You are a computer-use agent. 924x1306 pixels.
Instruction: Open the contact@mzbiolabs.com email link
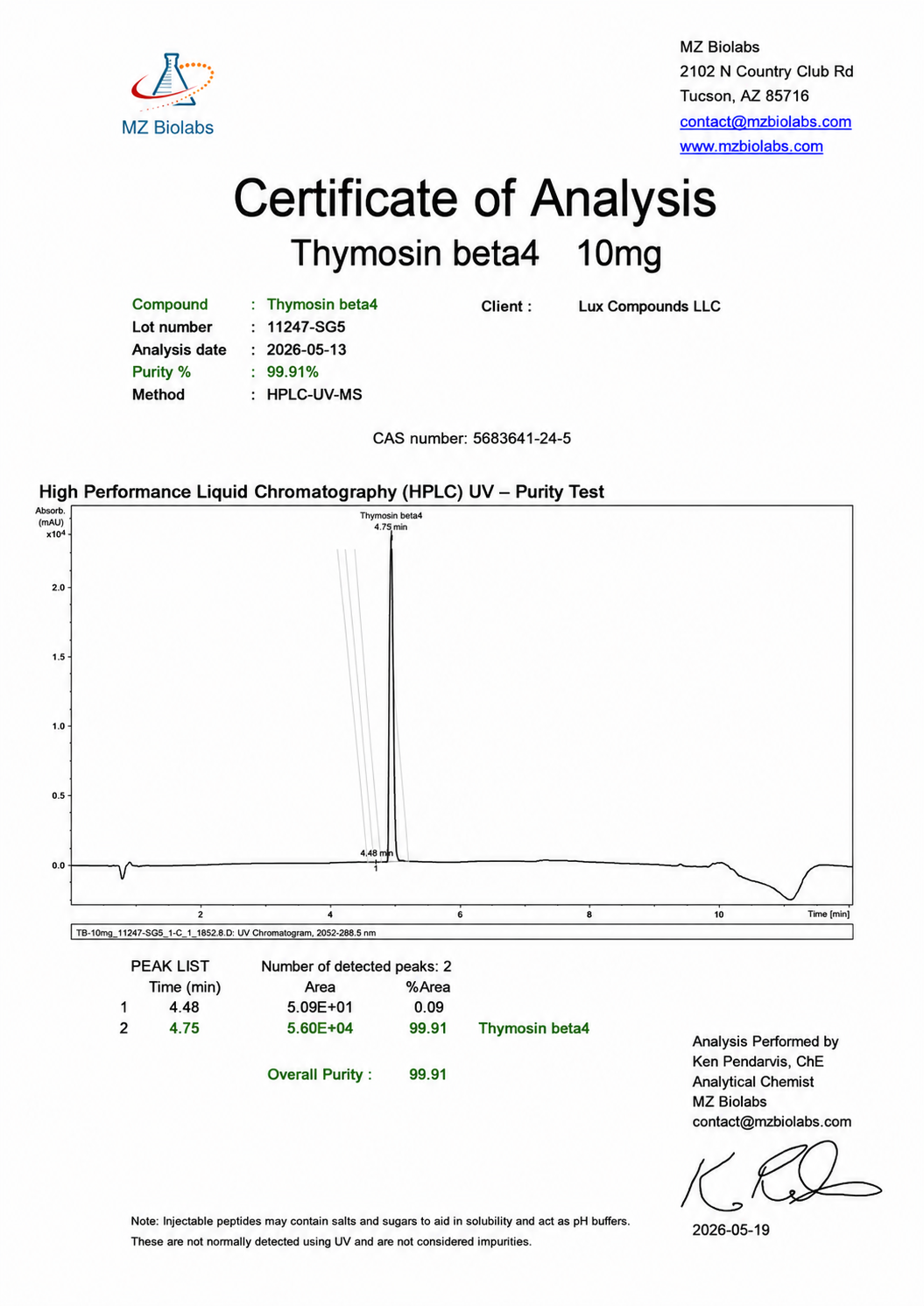(x=765, y=122)
